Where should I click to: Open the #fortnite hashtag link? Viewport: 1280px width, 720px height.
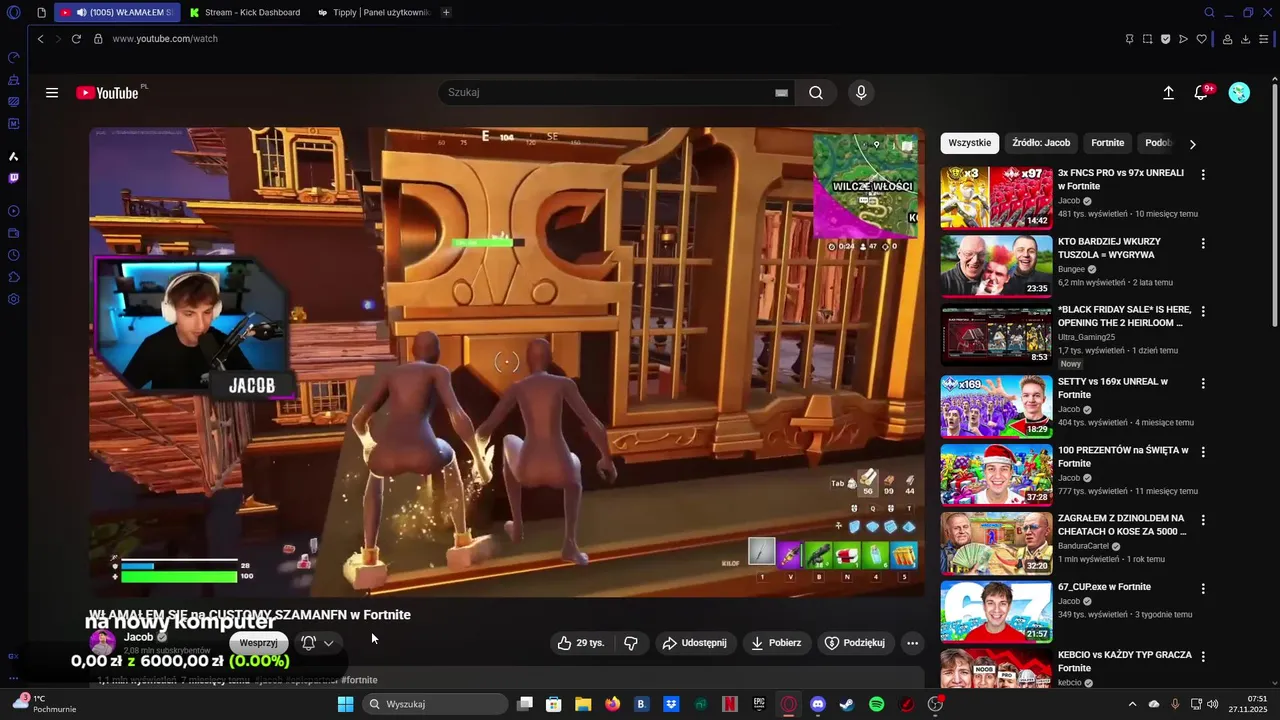[x=359, y=680]
